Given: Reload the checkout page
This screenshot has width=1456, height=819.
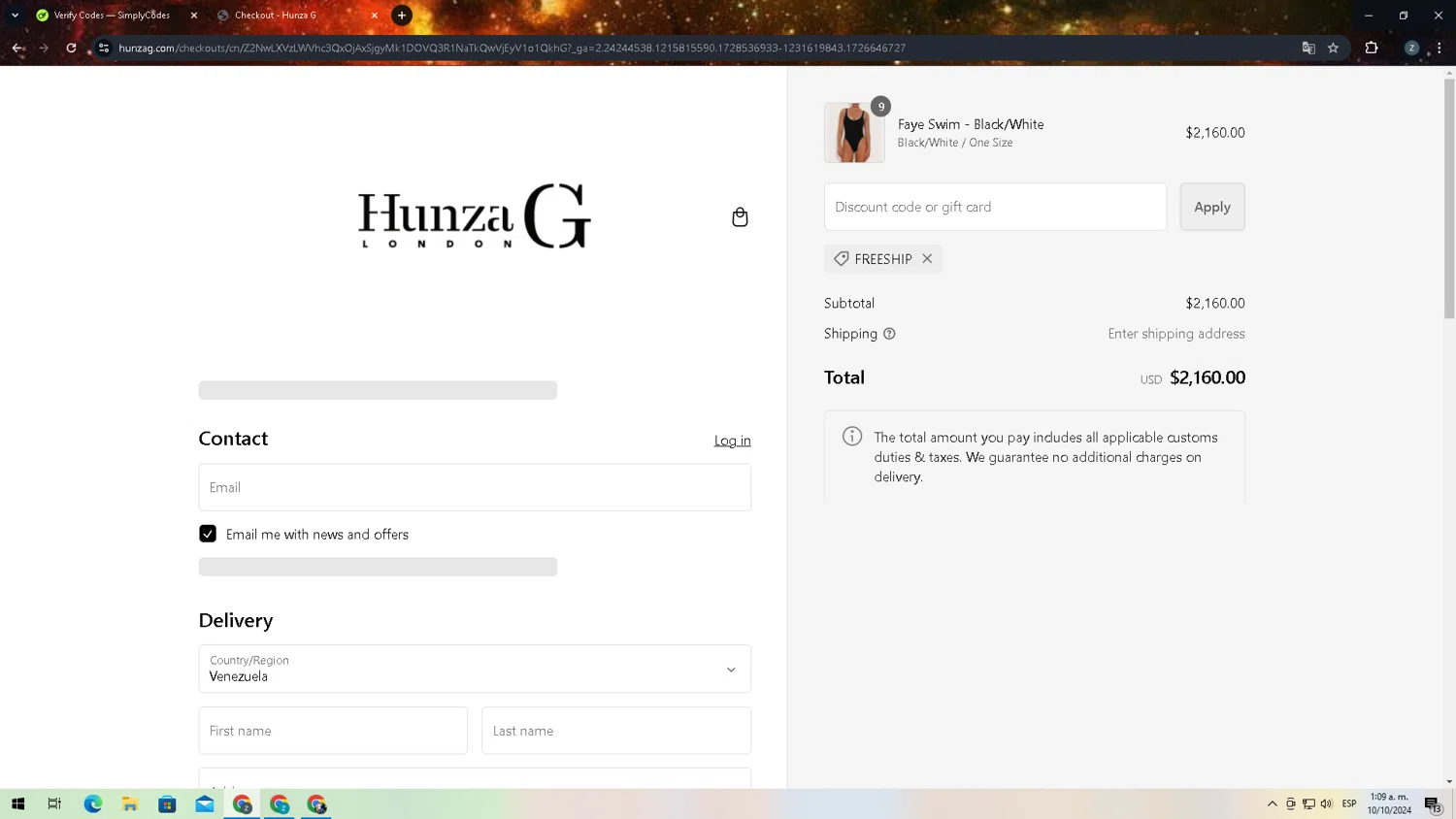Looking at the screenshot, I should tap(71, 48).
